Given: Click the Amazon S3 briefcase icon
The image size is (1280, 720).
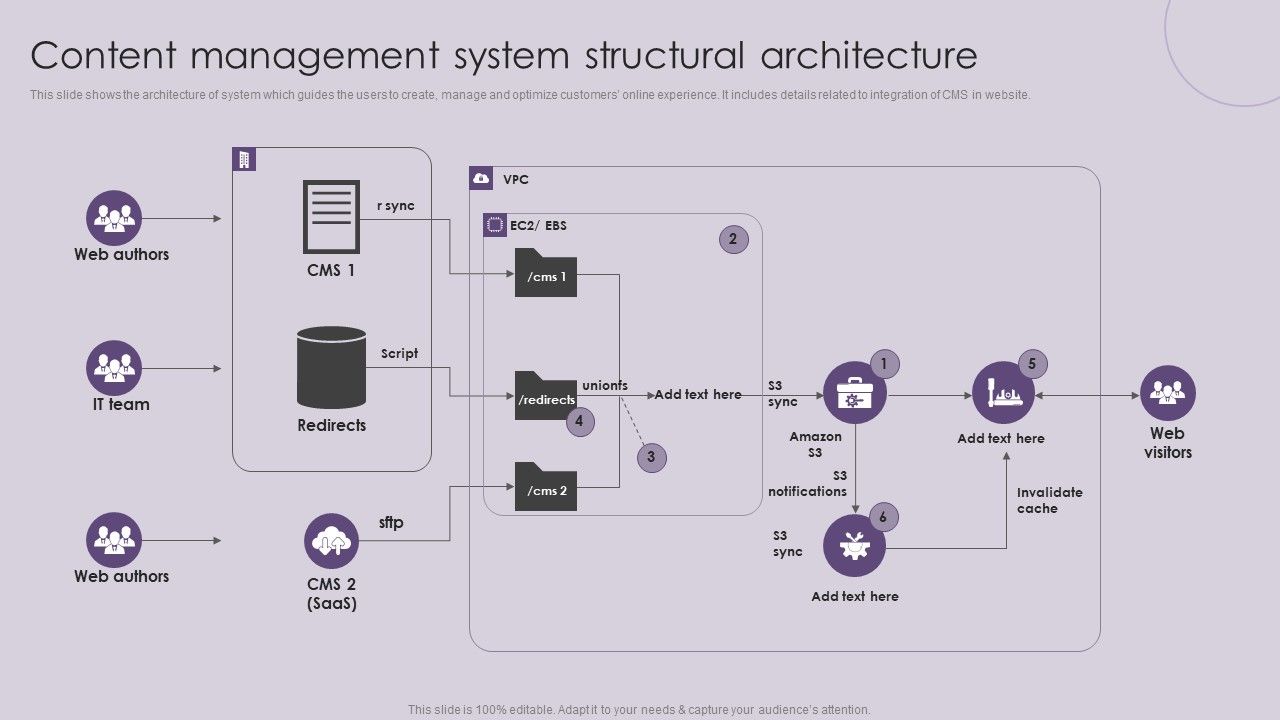Looking at the screenshot, I should (x=854, y=394).
